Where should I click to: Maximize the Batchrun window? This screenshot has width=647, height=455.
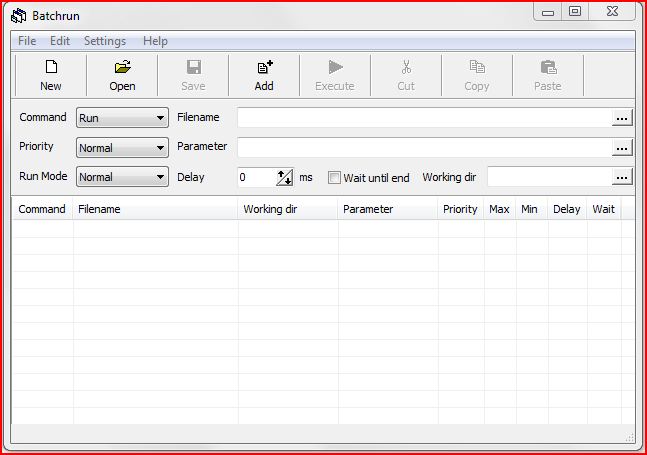point(575,11)
